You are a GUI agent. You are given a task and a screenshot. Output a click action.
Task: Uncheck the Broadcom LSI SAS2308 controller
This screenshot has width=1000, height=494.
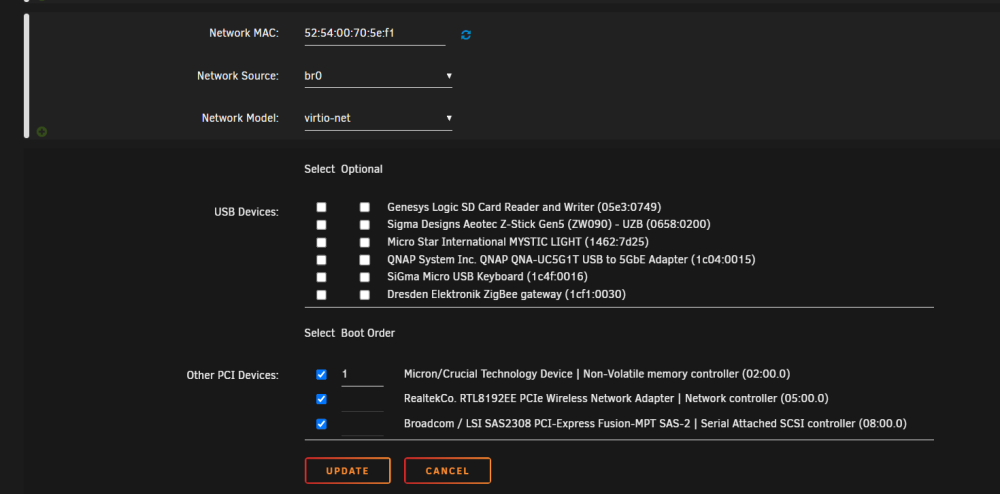[321, 424]
